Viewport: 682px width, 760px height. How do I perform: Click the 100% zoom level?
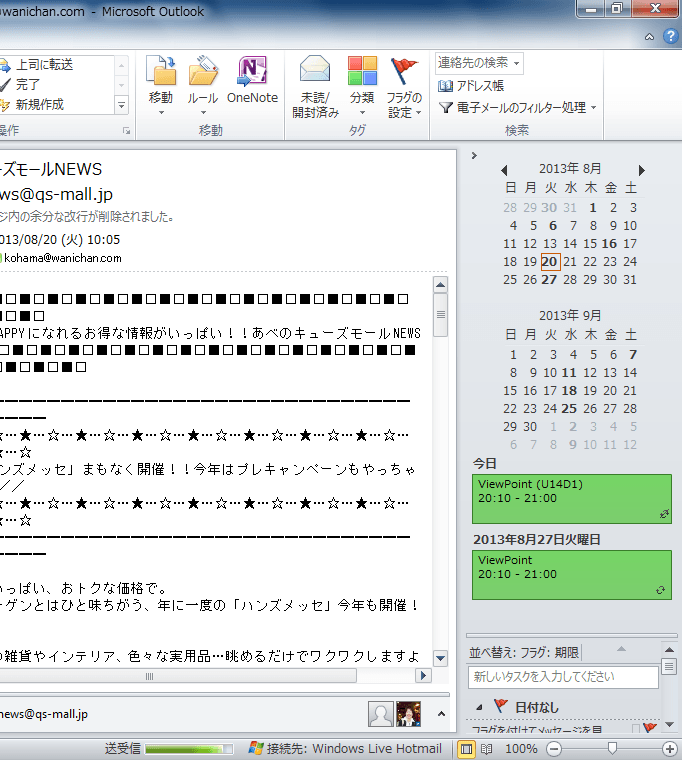point(521,749)
